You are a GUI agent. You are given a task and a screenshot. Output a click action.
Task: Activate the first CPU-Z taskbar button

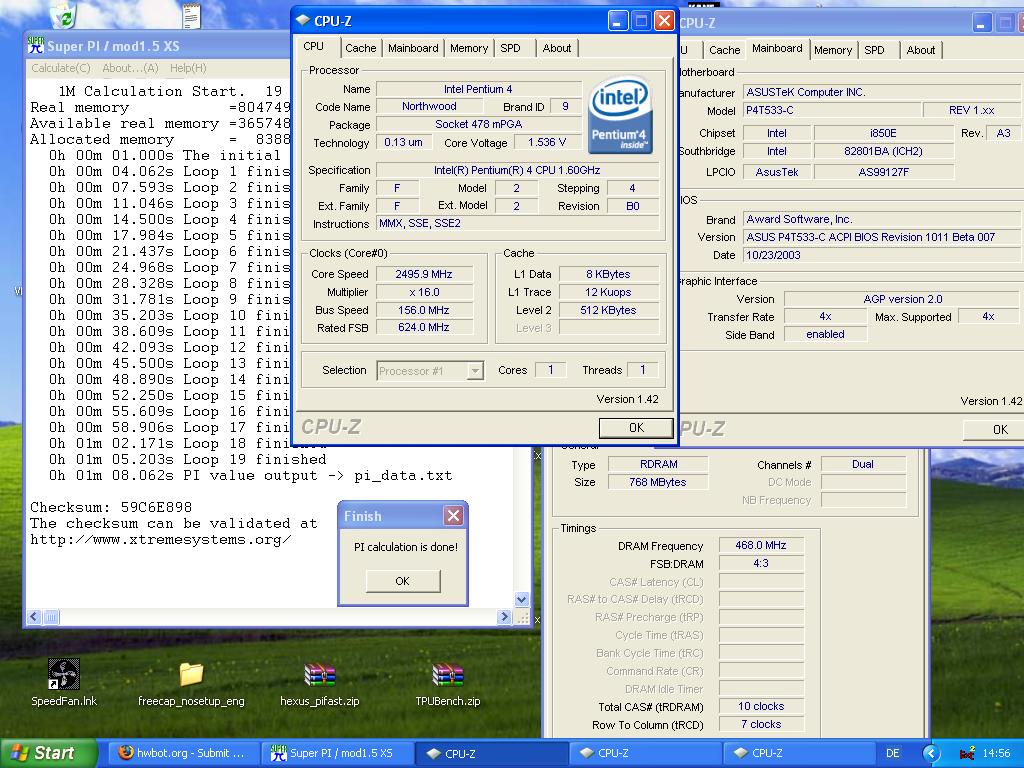point(490,753)
